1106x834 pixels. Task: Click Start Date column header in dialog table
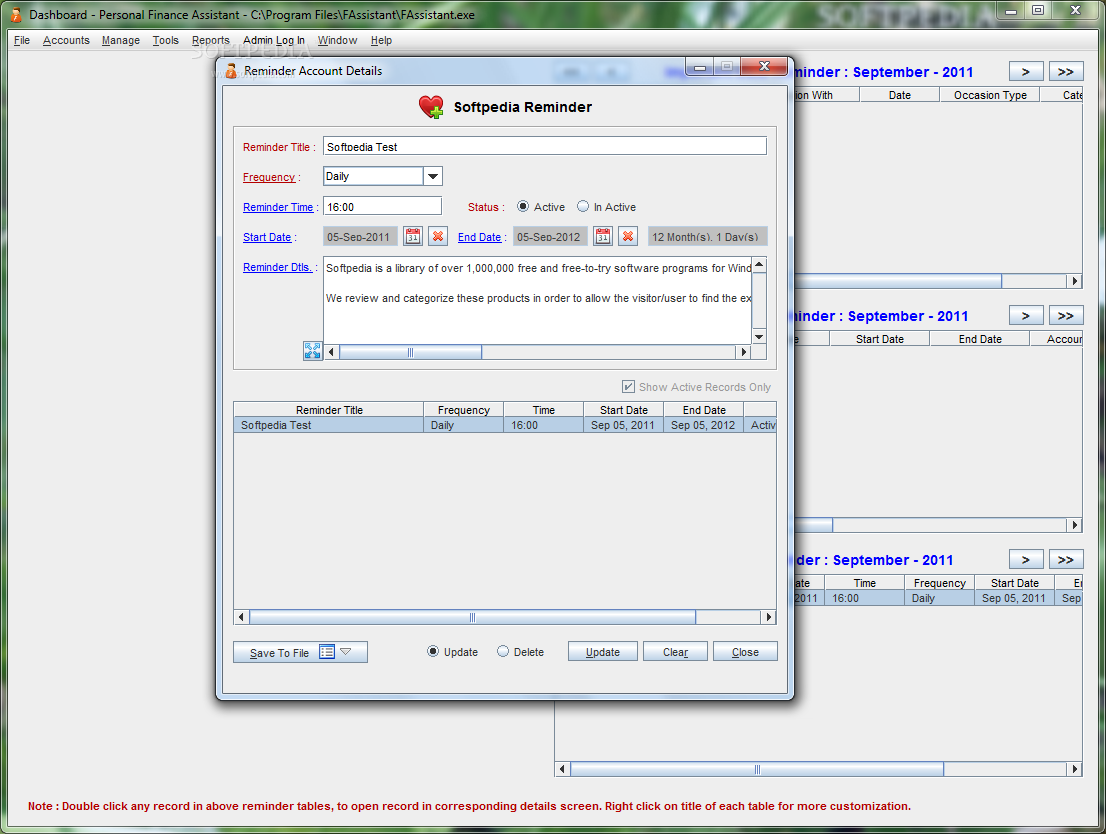624,410
